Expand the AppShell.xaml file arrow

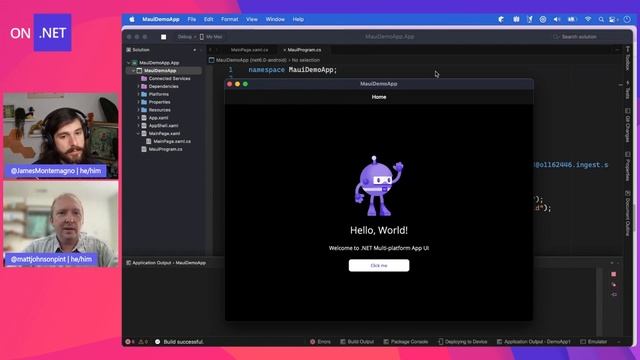[x=138, y=126]
